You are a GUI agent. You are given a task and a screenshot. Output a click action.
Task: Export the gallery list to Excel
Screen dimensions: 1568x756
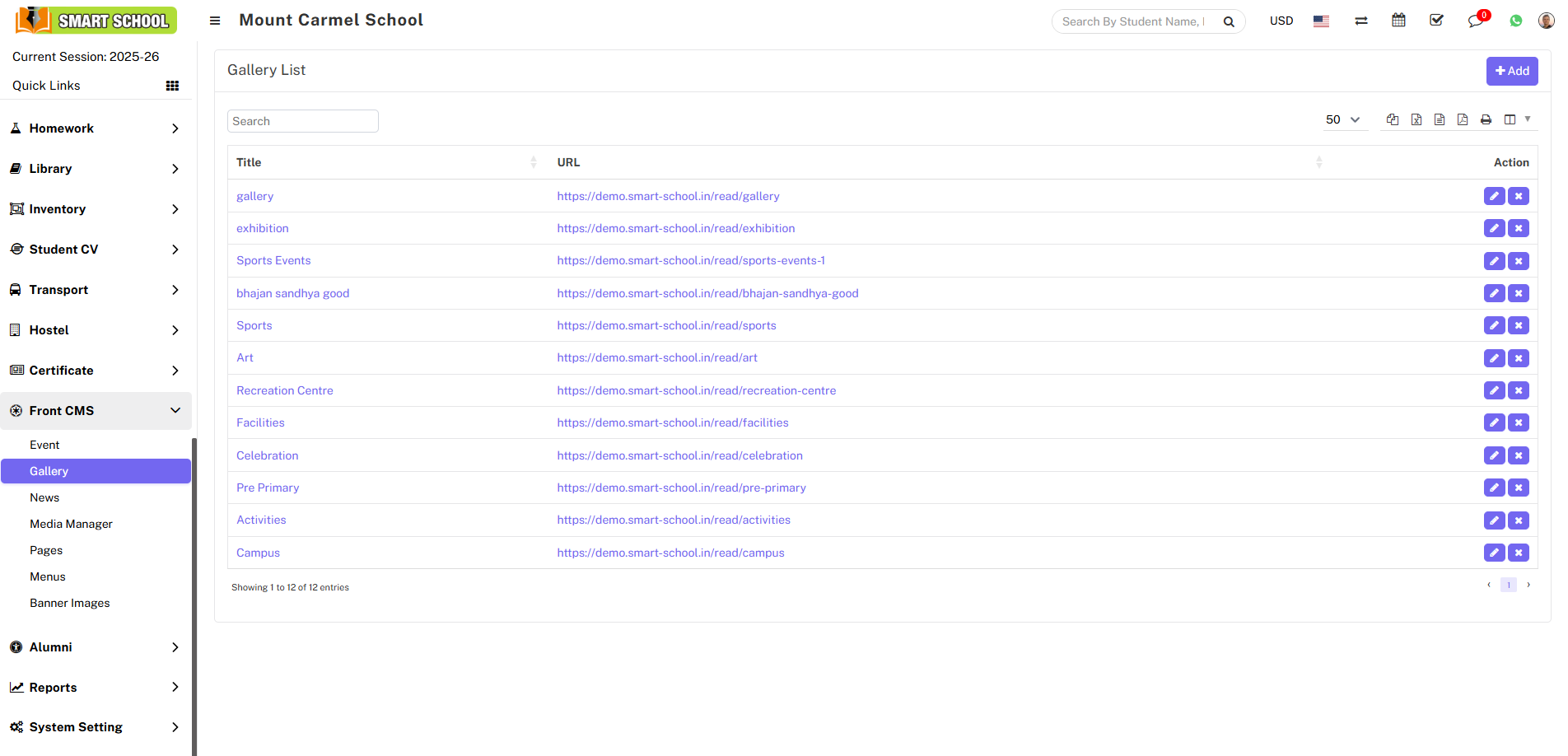pos(1416,119)
